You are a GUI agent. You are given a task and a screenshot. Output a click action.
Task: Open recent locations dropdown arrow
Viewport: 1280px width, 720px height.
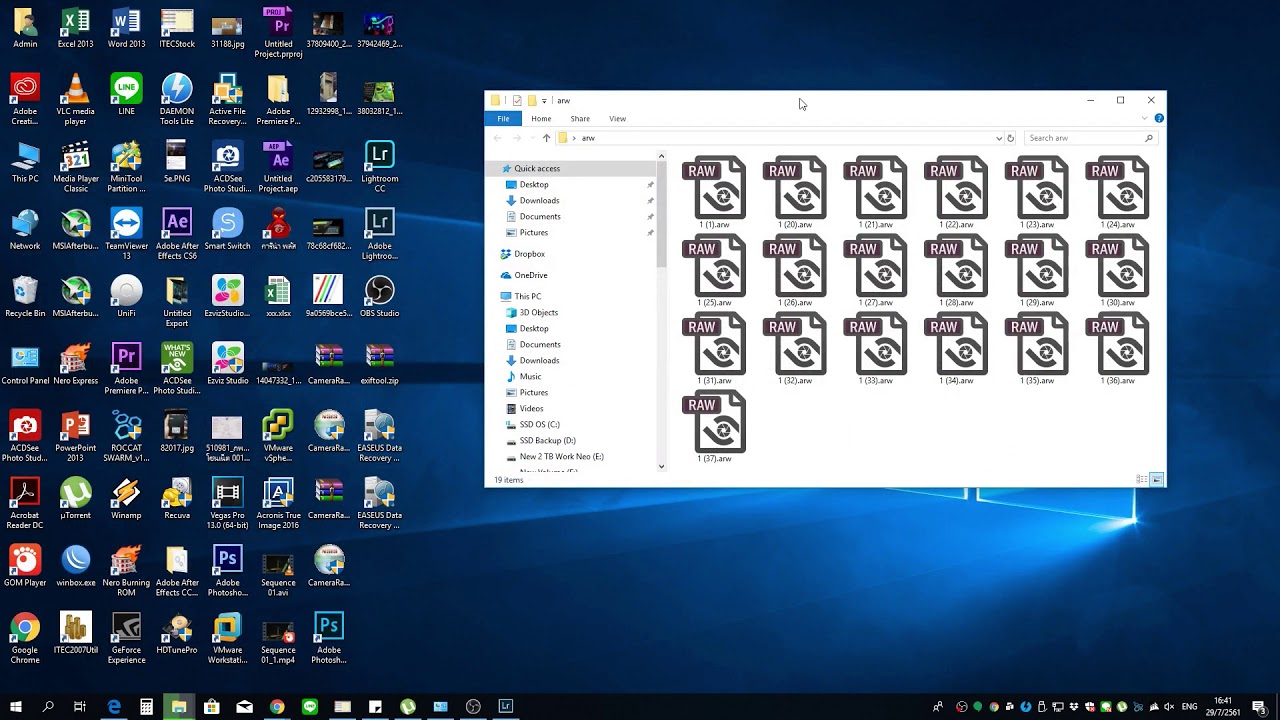(531, 138)
